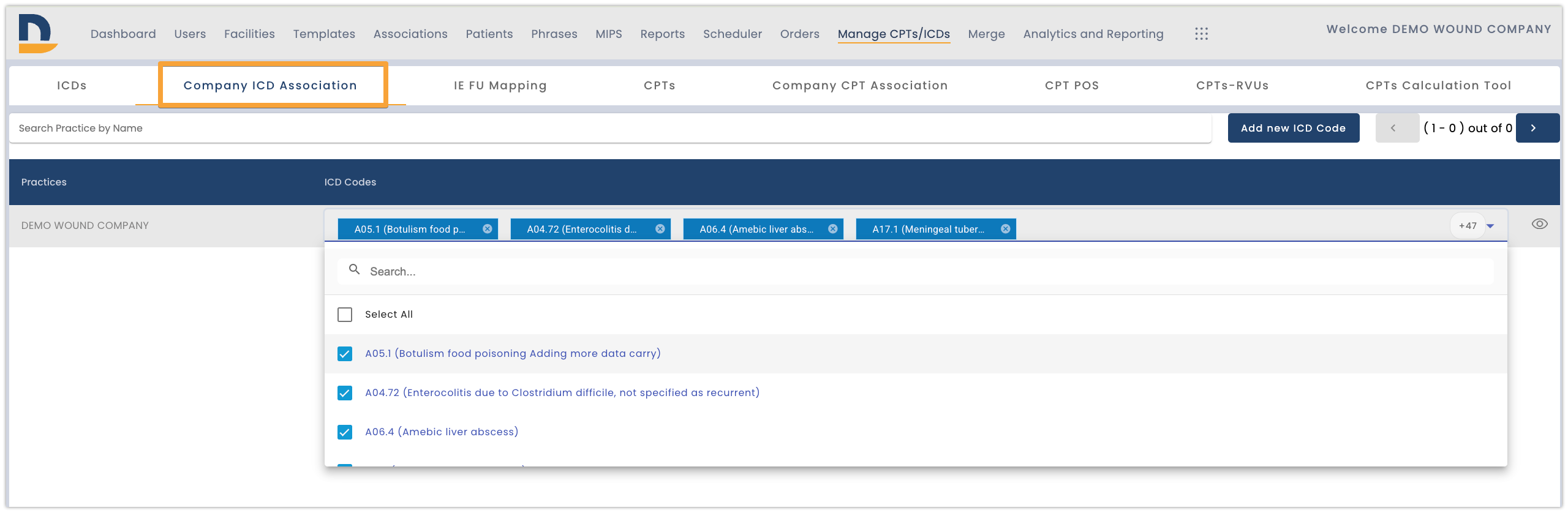Switch to the ICDs tab

point(72,86)
